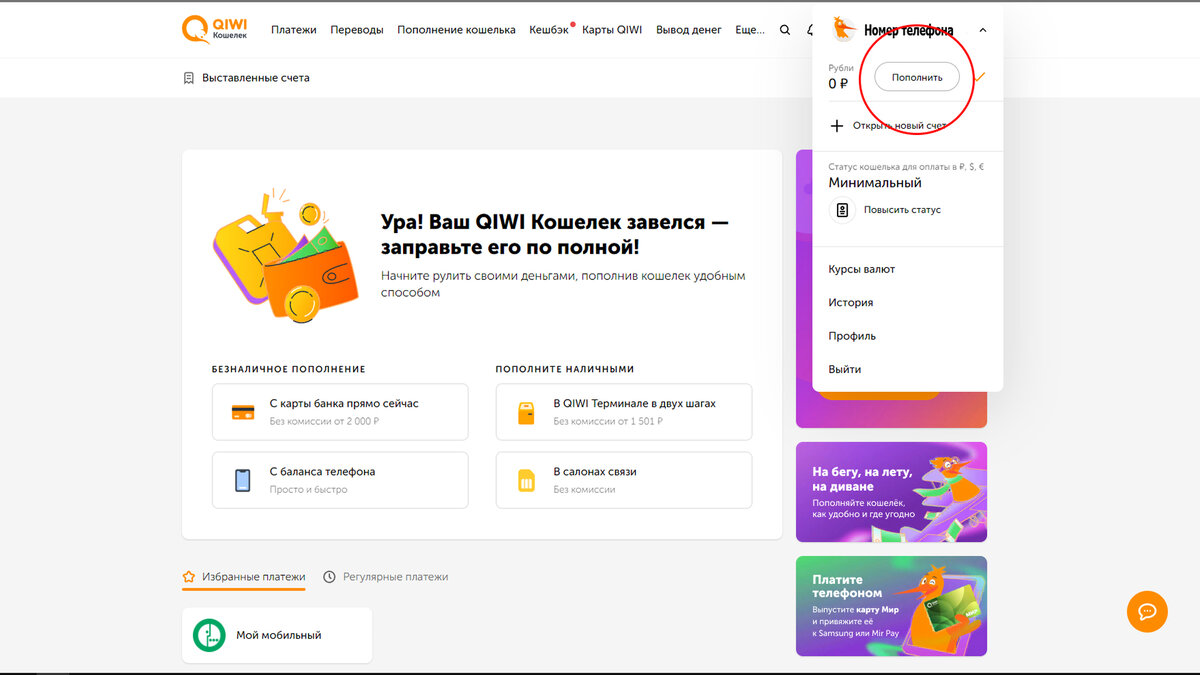
Task: Click the plus icon for new account
Action: pos(837,126)
